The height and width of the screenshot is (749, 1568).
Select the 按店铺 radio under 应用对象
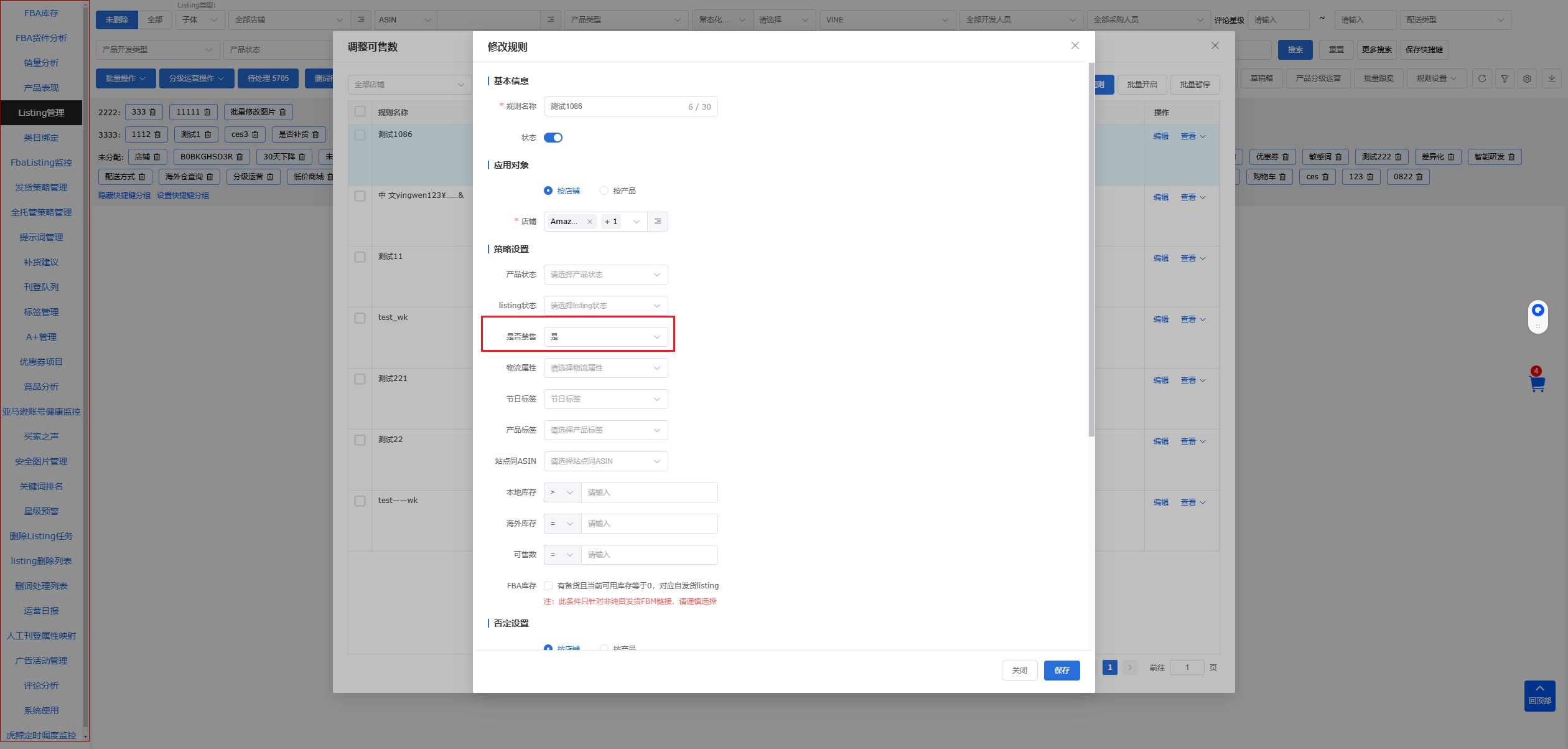[548, 191]
